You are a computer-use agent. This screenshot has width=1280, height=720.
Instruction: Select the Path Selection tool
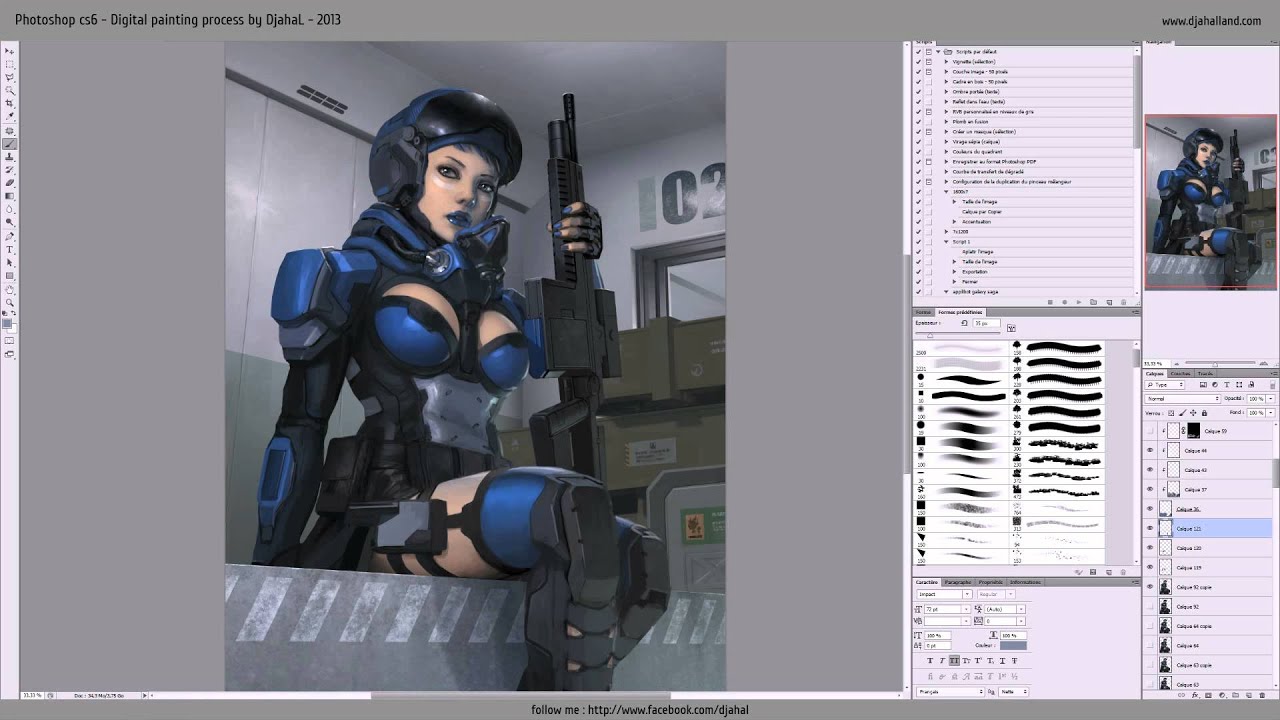(9, 263)
